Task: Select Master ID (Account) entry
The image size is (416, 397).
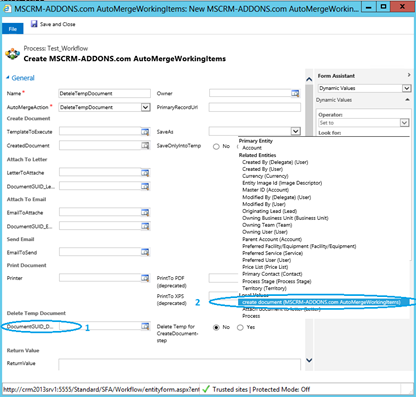Action: point(265,190)
